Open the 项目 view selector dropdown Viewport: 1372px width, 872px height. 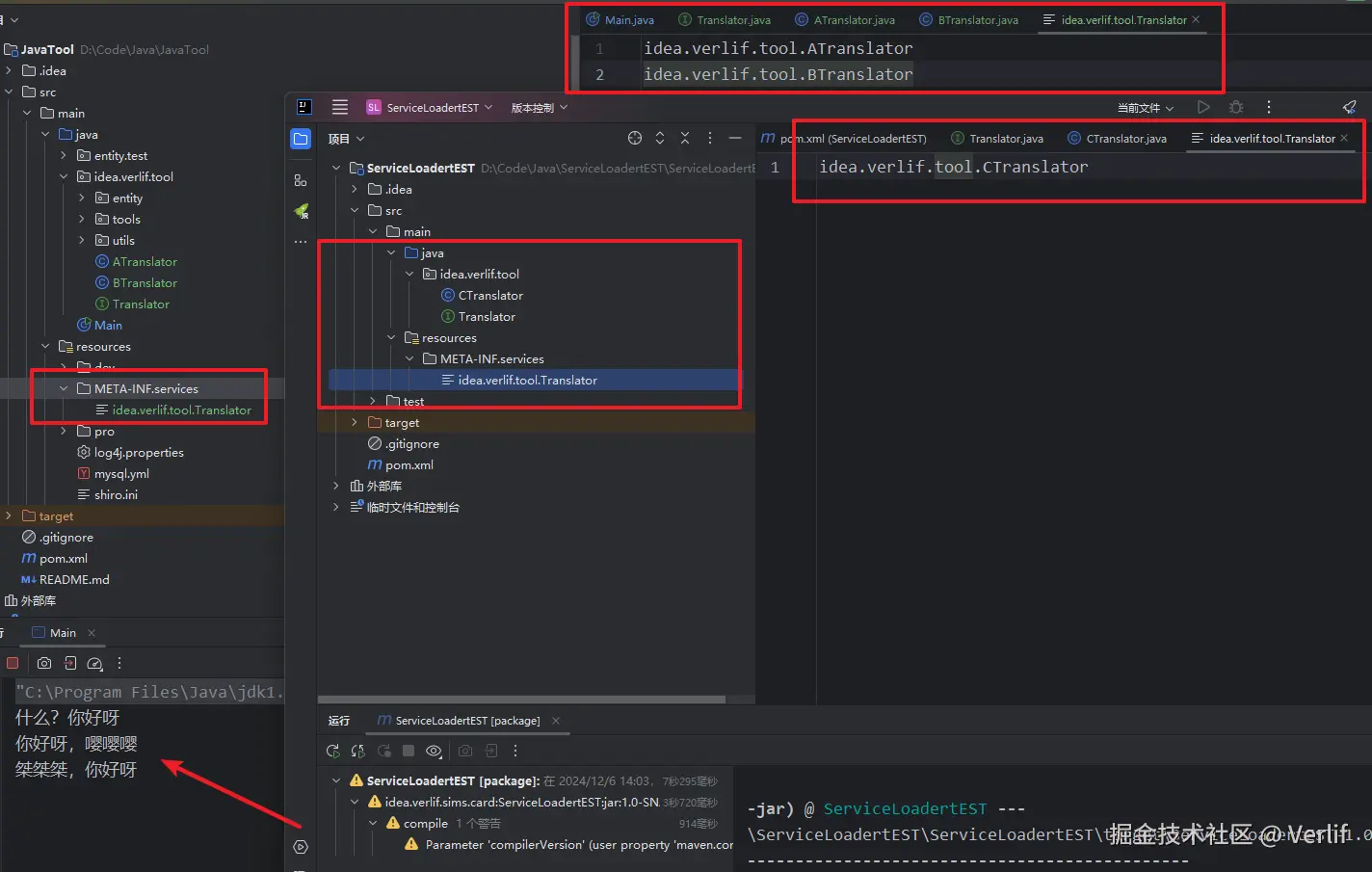[x=346, y=139]
